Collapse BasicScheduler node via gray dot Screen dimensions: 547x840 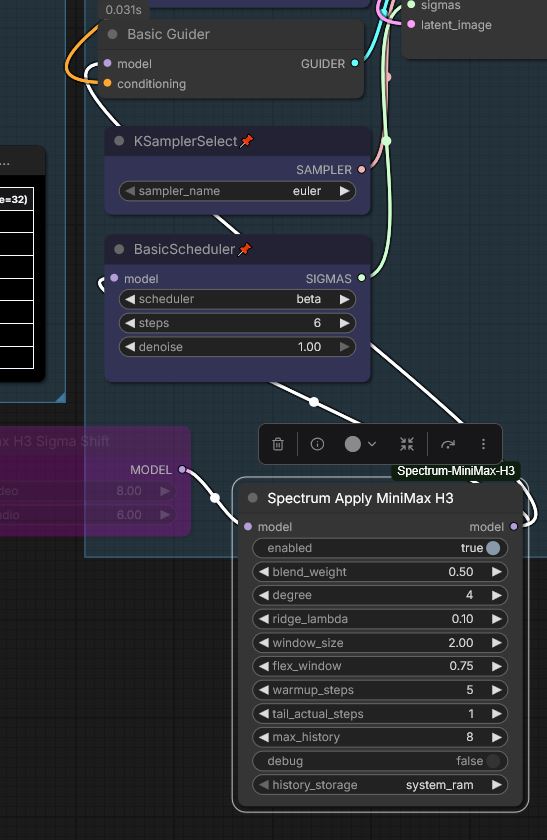(119, 249)
